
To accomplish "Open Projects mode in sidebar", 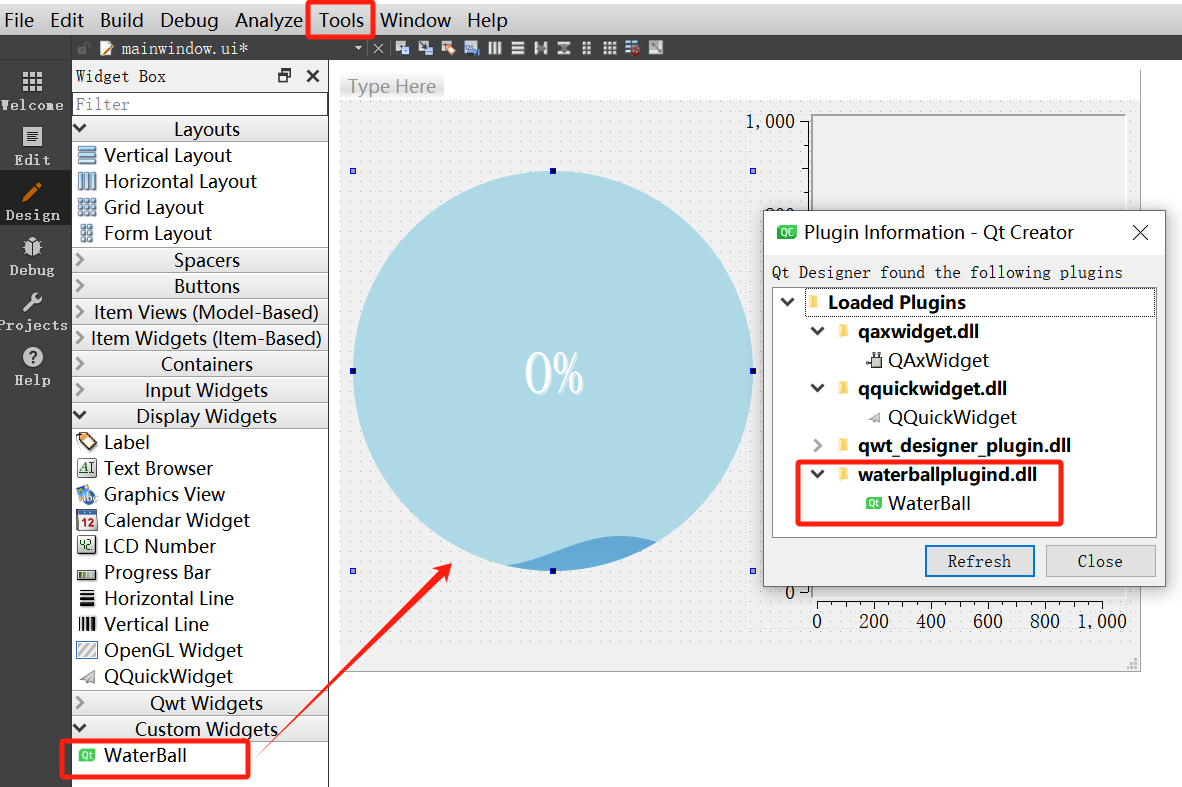I will click(32, 311).
